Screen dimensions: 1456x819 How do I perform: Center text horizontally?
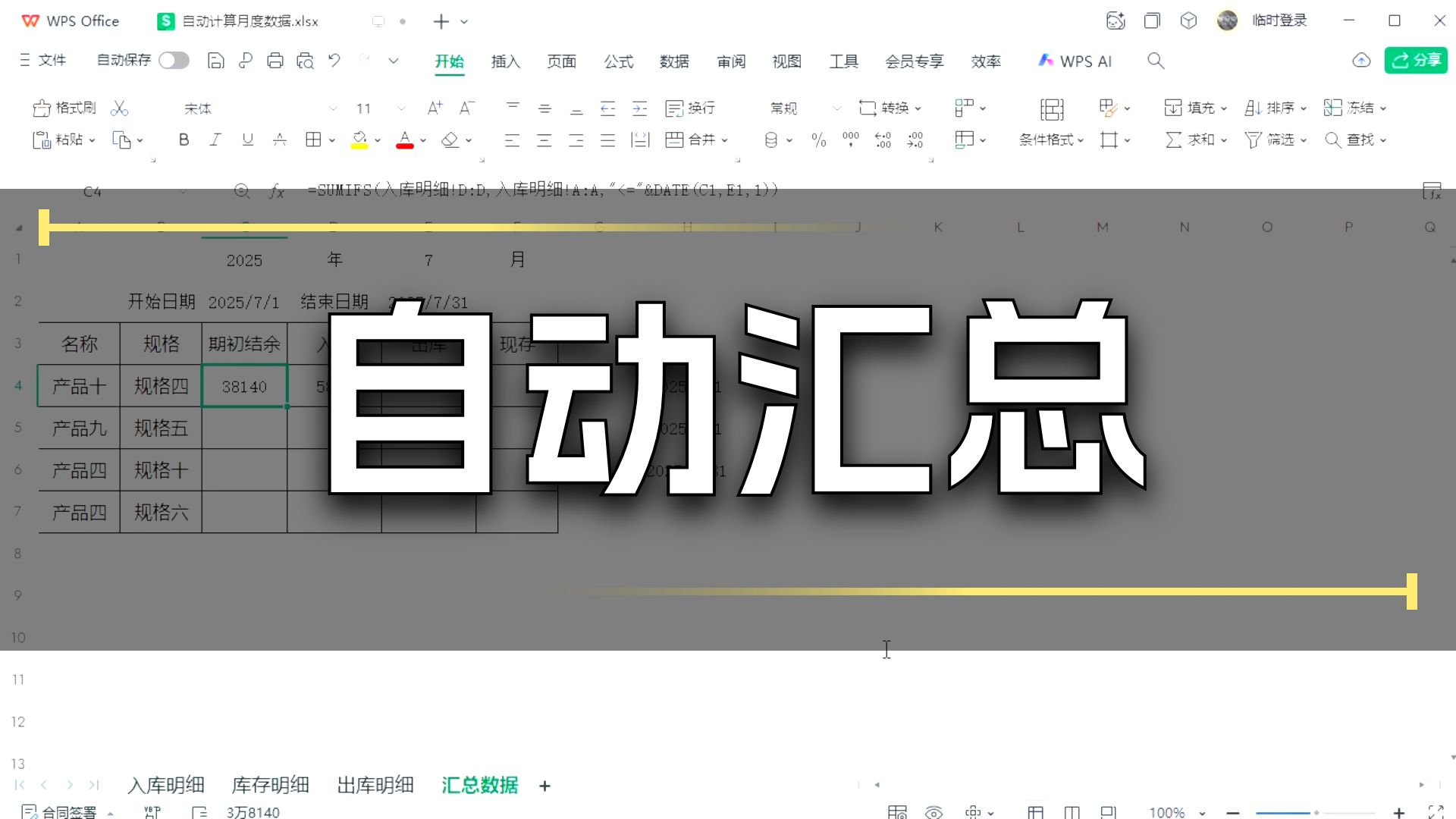click(544, 140)
